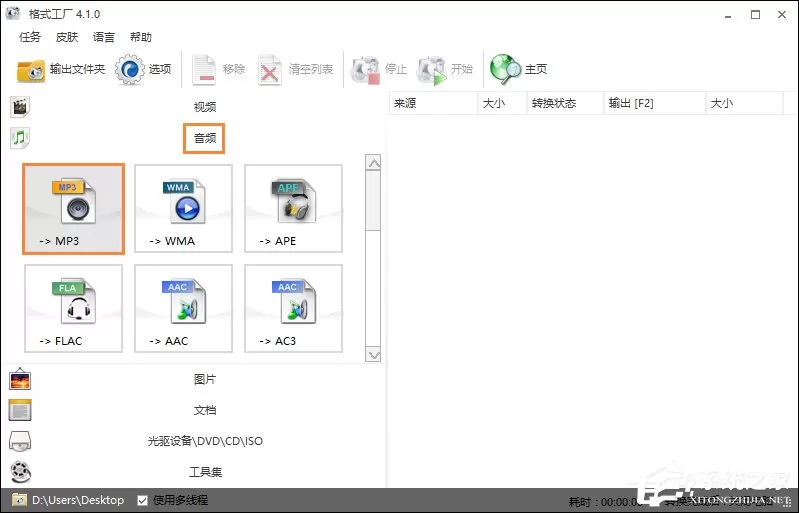Click the 清空列表 toolbar label
This screenshot has width=799, height=513.
coord(311,69)
